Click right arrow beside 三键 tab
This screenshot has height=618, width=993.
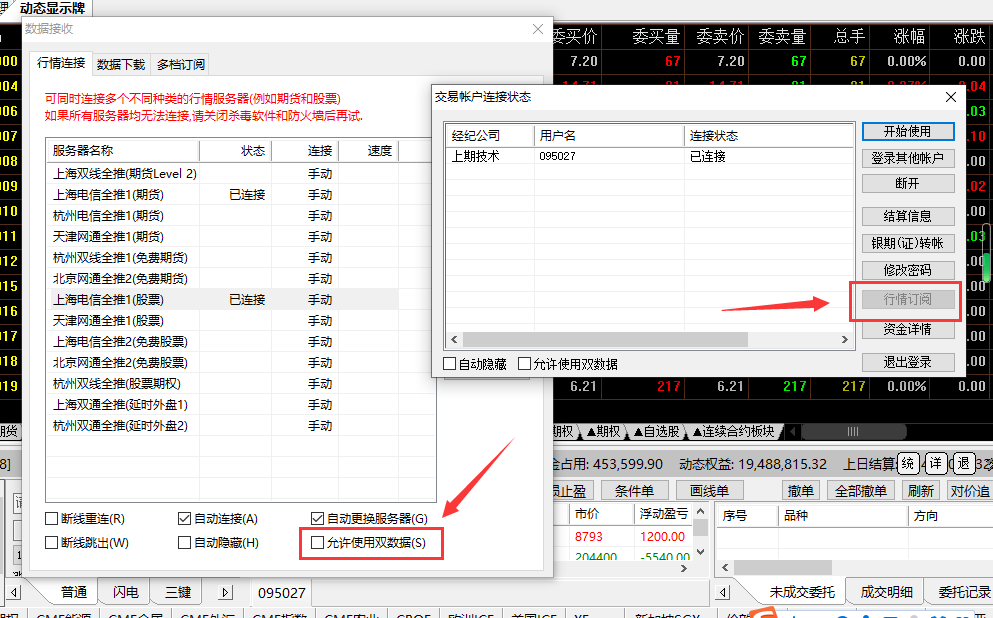pos(225,593)
